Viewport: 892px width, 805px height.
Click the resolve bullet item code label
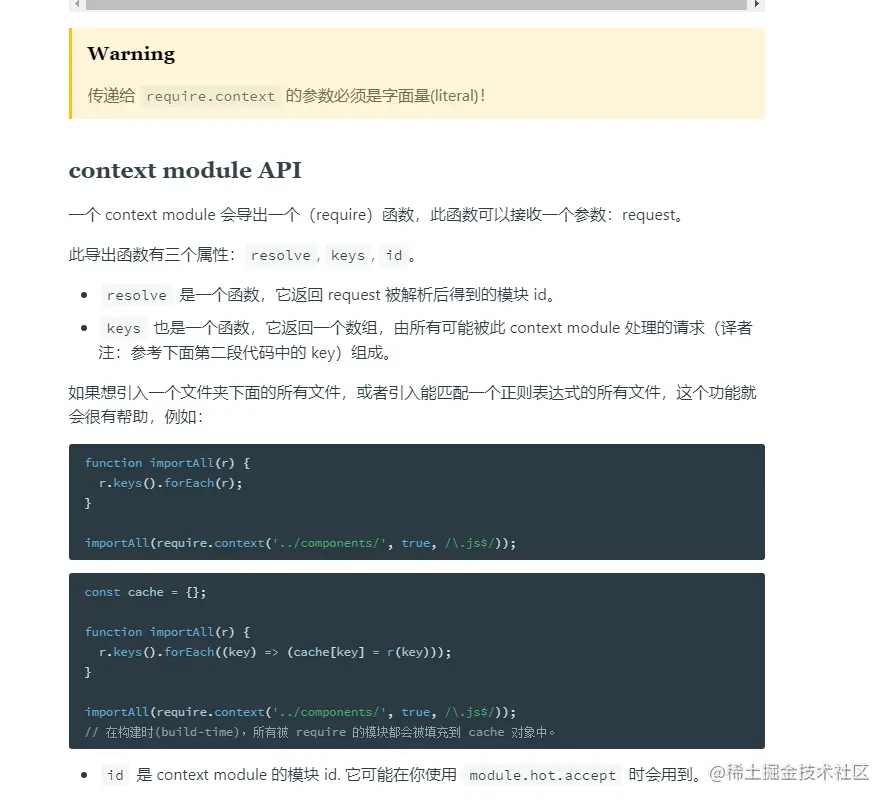136,296
